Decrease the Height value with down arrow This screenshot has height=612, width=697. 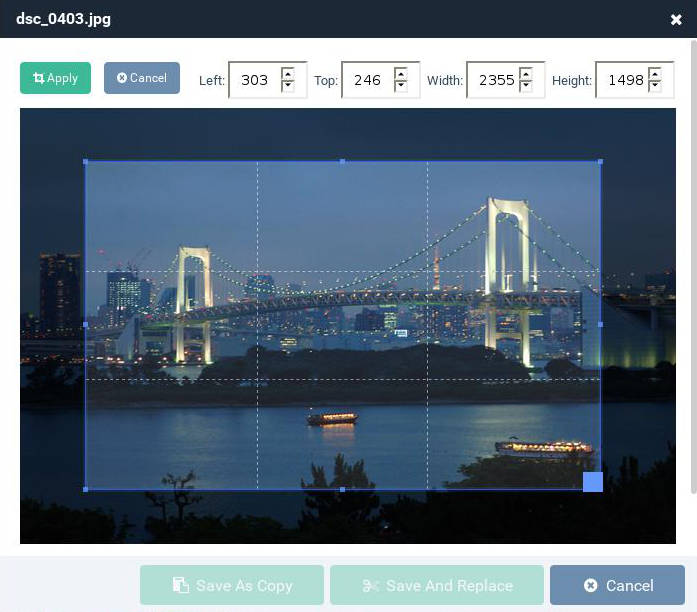(x=655, y=85)
